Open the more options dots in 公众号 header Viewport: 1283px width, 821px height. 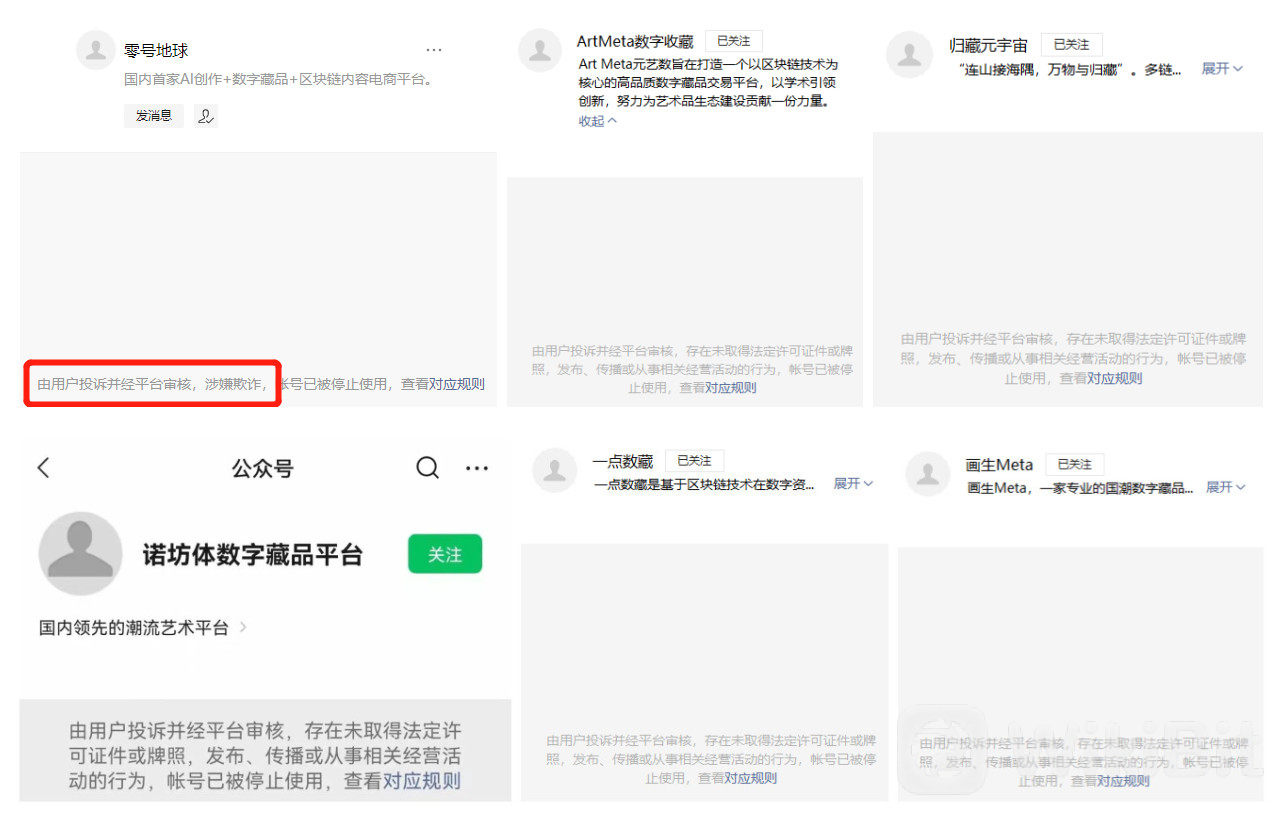477,468
